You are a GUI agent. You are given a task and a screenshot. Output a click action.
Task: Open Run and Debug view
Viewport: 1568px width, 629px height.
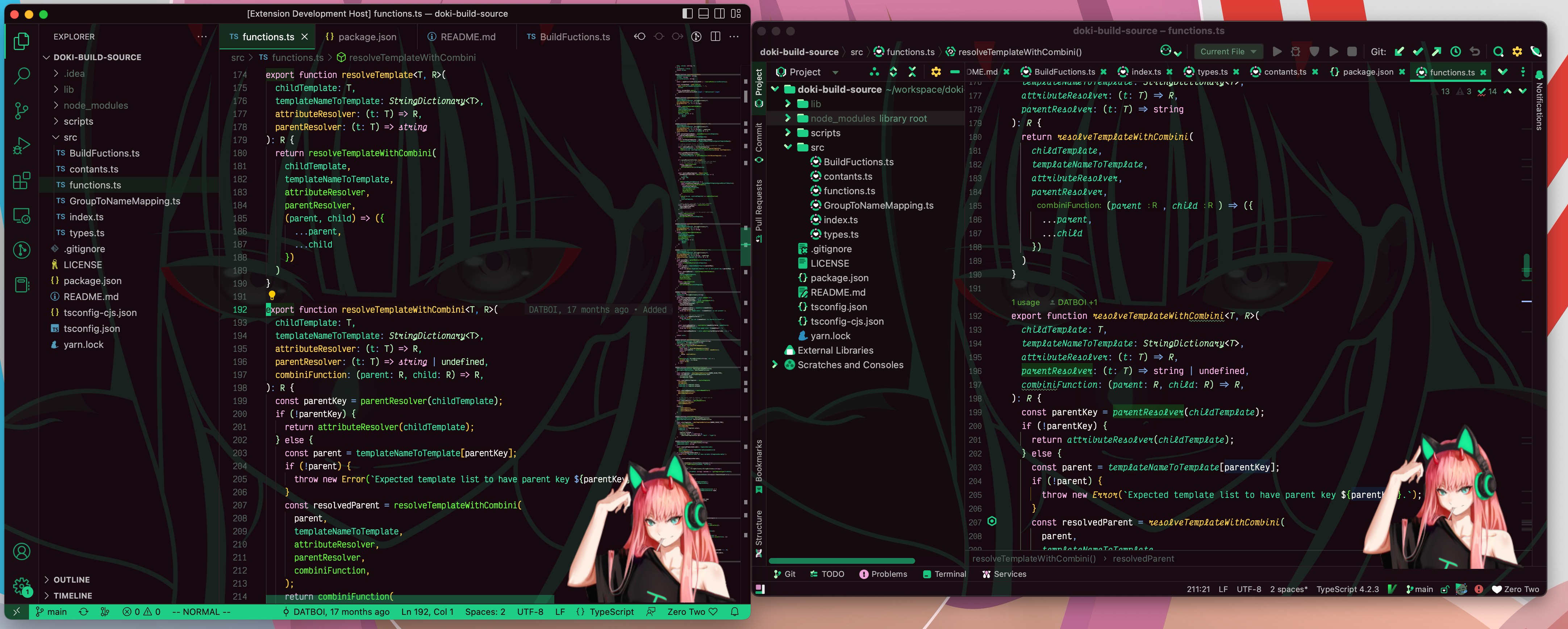coord(22,146)
